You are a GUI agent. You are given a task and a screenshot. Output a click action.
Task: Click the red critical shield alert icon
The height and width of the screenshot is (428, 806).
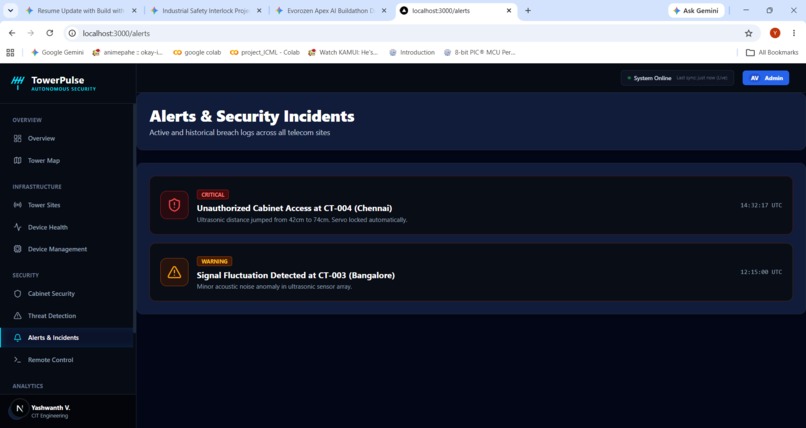[x=174, y=205]
